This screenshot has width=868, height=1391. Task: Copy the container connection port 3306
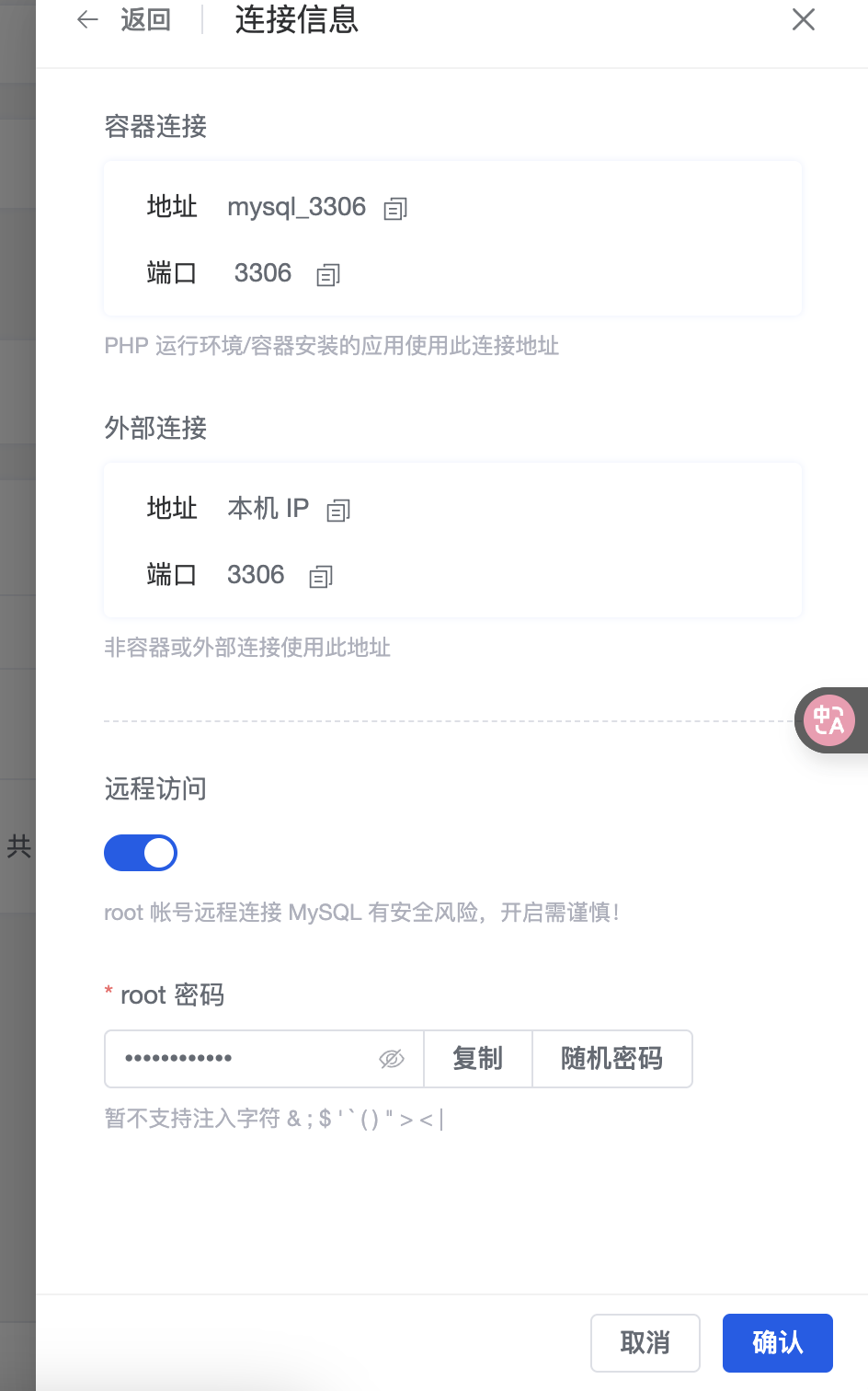(x=328, y=275)
